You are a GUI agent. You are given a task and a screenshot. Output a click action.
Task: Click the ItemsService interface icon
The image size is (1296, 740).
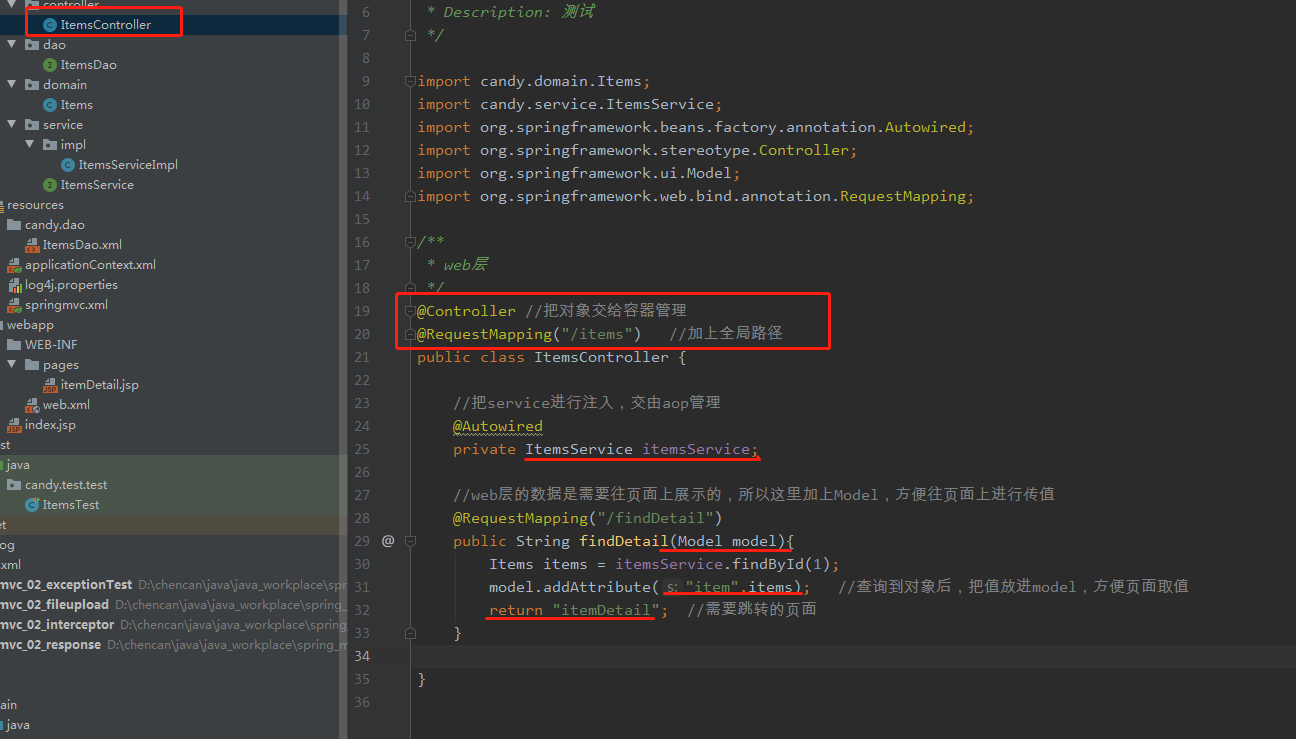(x=50, y=185)
